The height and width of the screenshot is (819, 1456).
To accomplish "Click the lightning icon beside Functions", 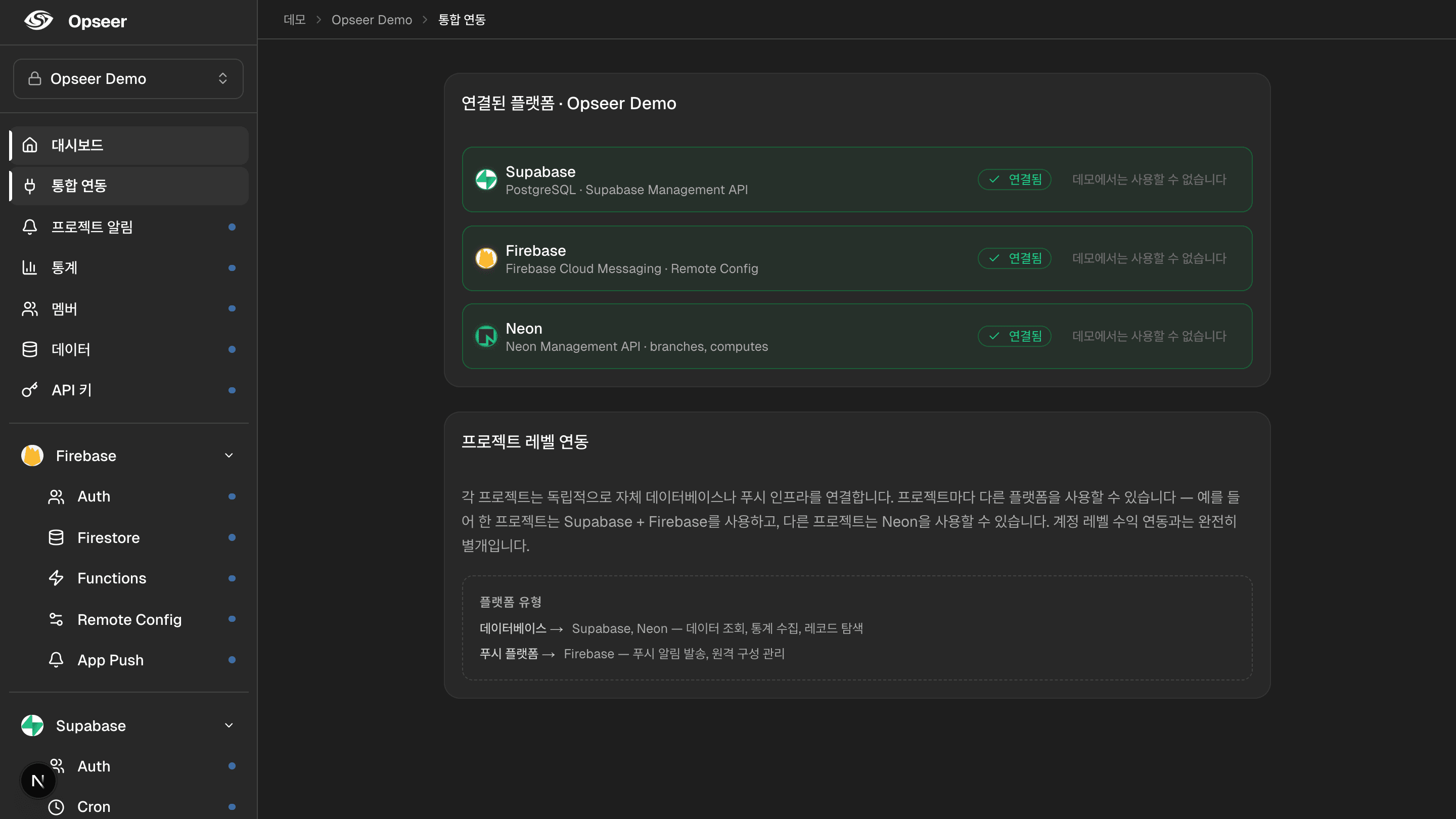I will tap(56, 578).
